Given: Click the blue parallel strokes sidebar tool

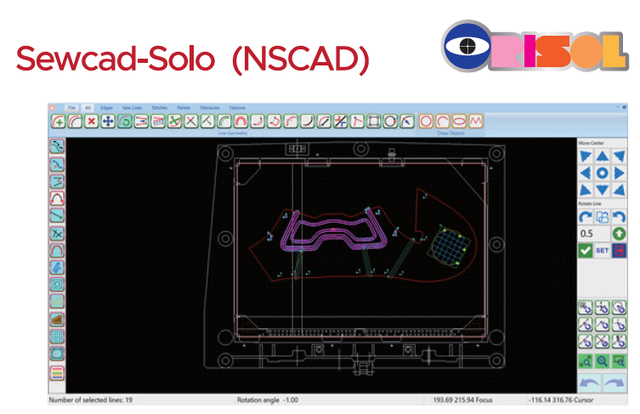Looking at the screenshot, I should (57, 267).
